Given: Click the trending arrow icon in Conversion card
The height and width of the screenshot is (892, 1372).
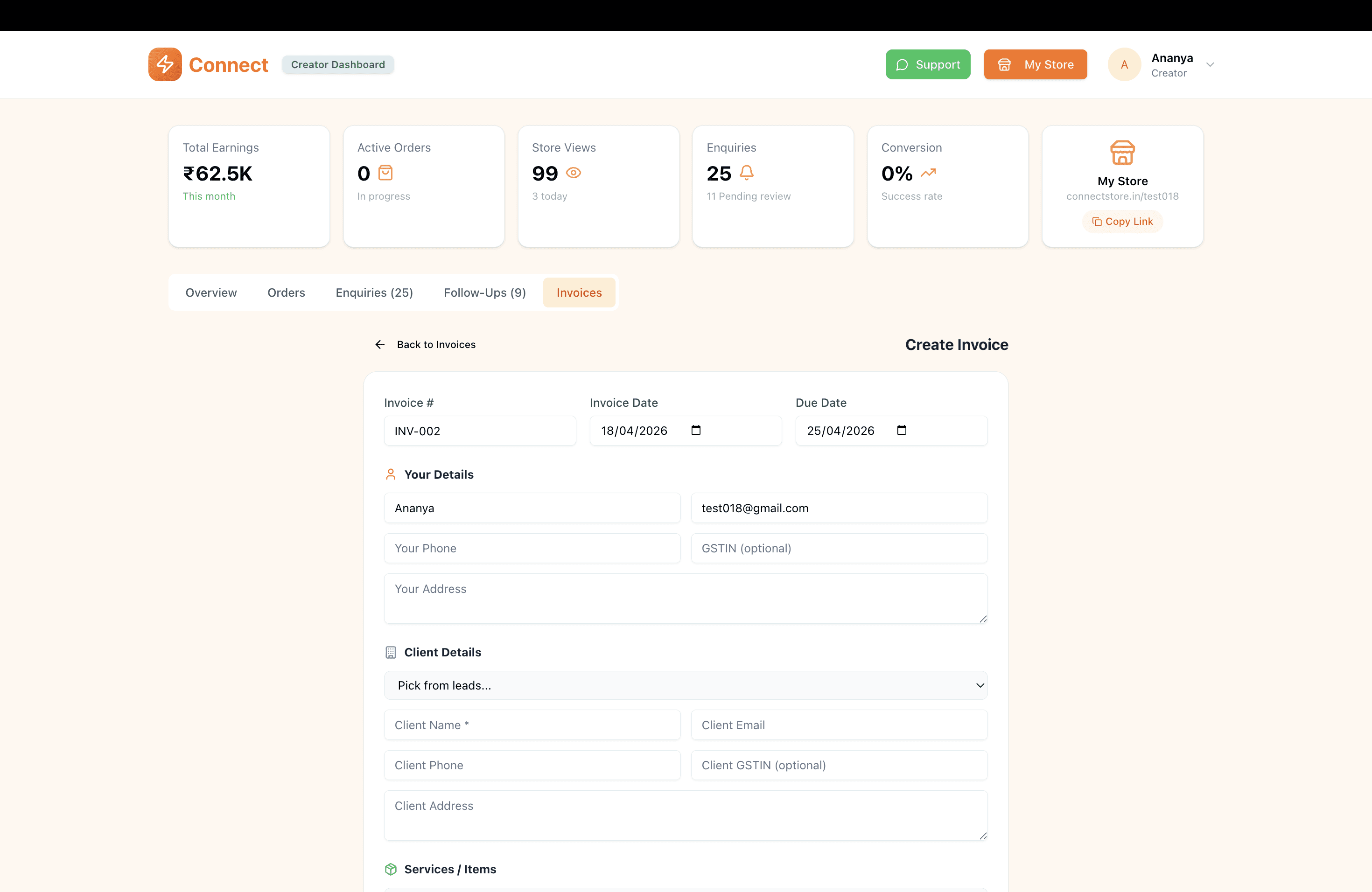Looking at the screenshot, I should pyautogui.click(x=928, y=173).
